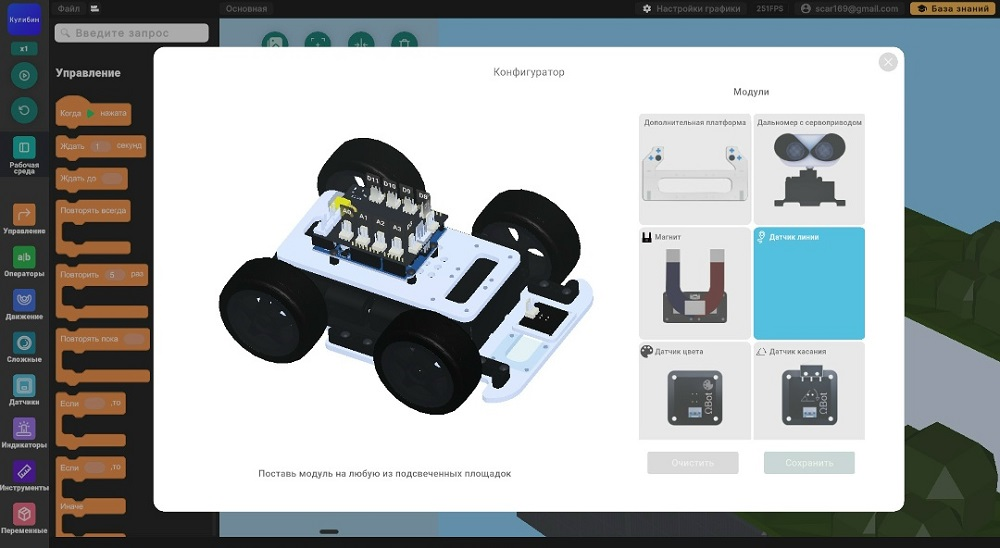The height and width of the screenshot is (548, 1000).
Task: Start program with the play button
Action: tap(24, 75)
